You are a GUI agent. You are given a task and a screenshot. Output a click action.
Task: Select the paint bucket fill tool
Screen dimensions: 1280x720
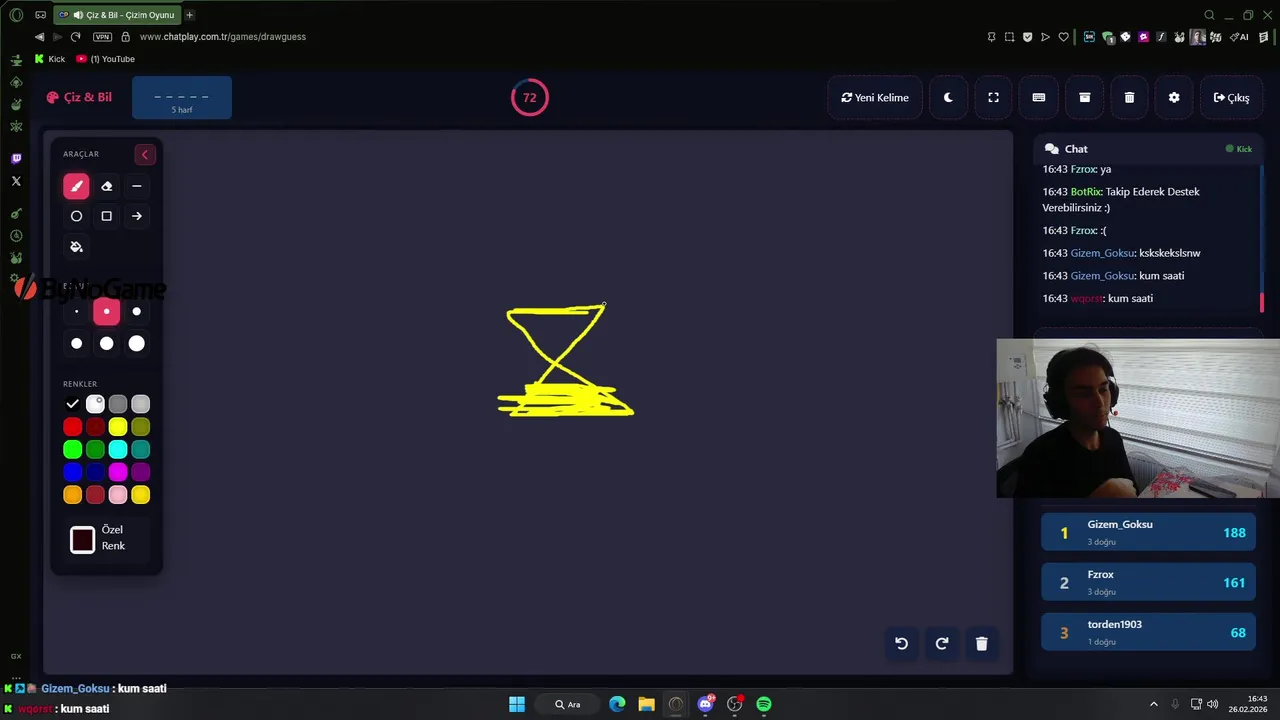[76, 247]
